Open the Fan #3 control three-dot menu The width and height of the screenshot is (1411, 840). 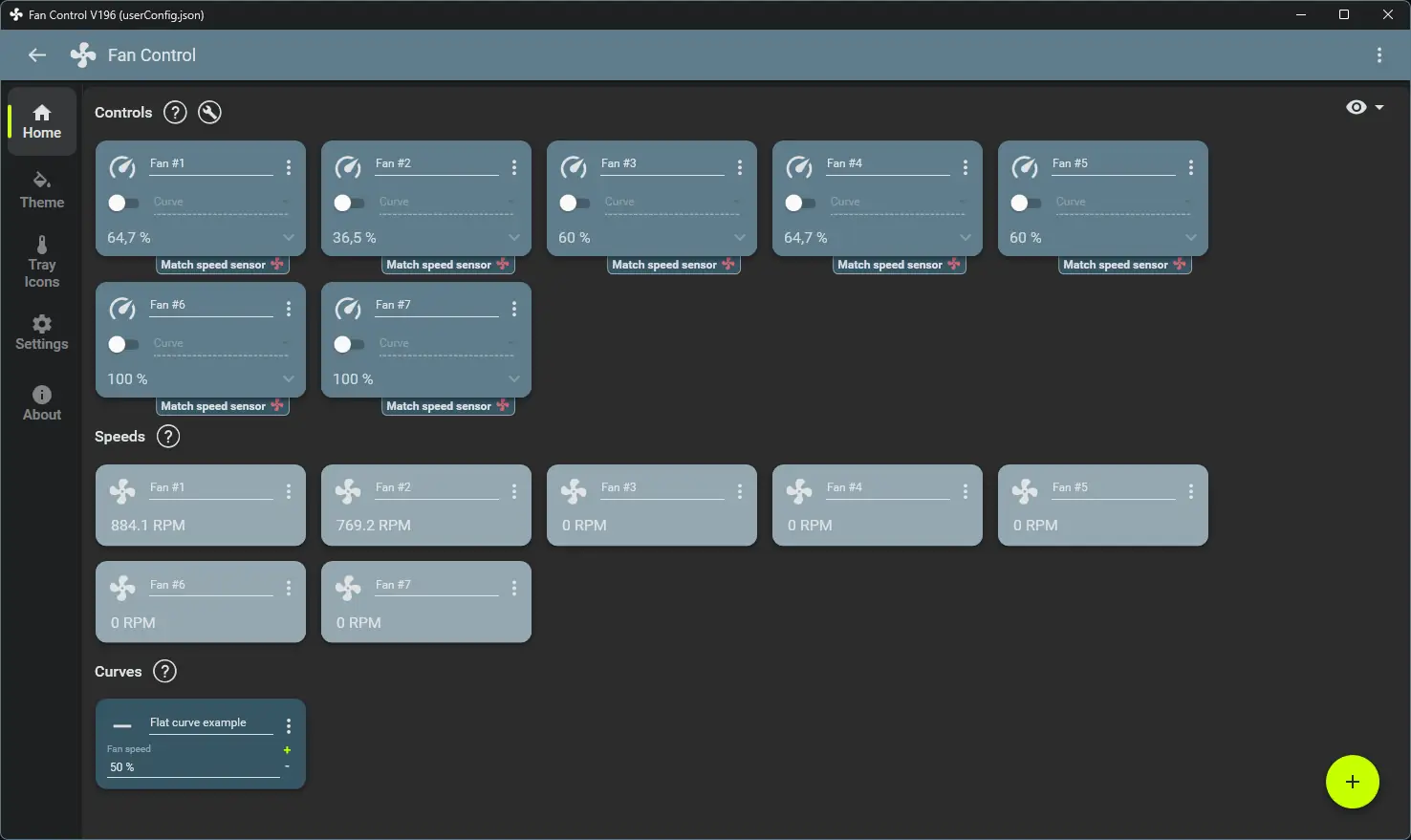(740, 167)
